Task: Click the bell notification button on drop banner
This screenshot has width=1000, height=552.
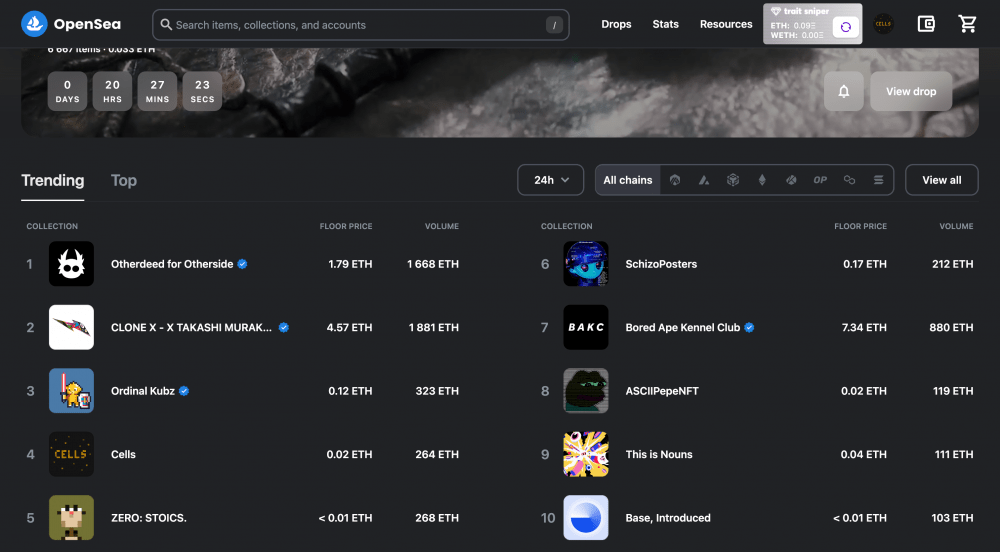Action: [844, 91]
